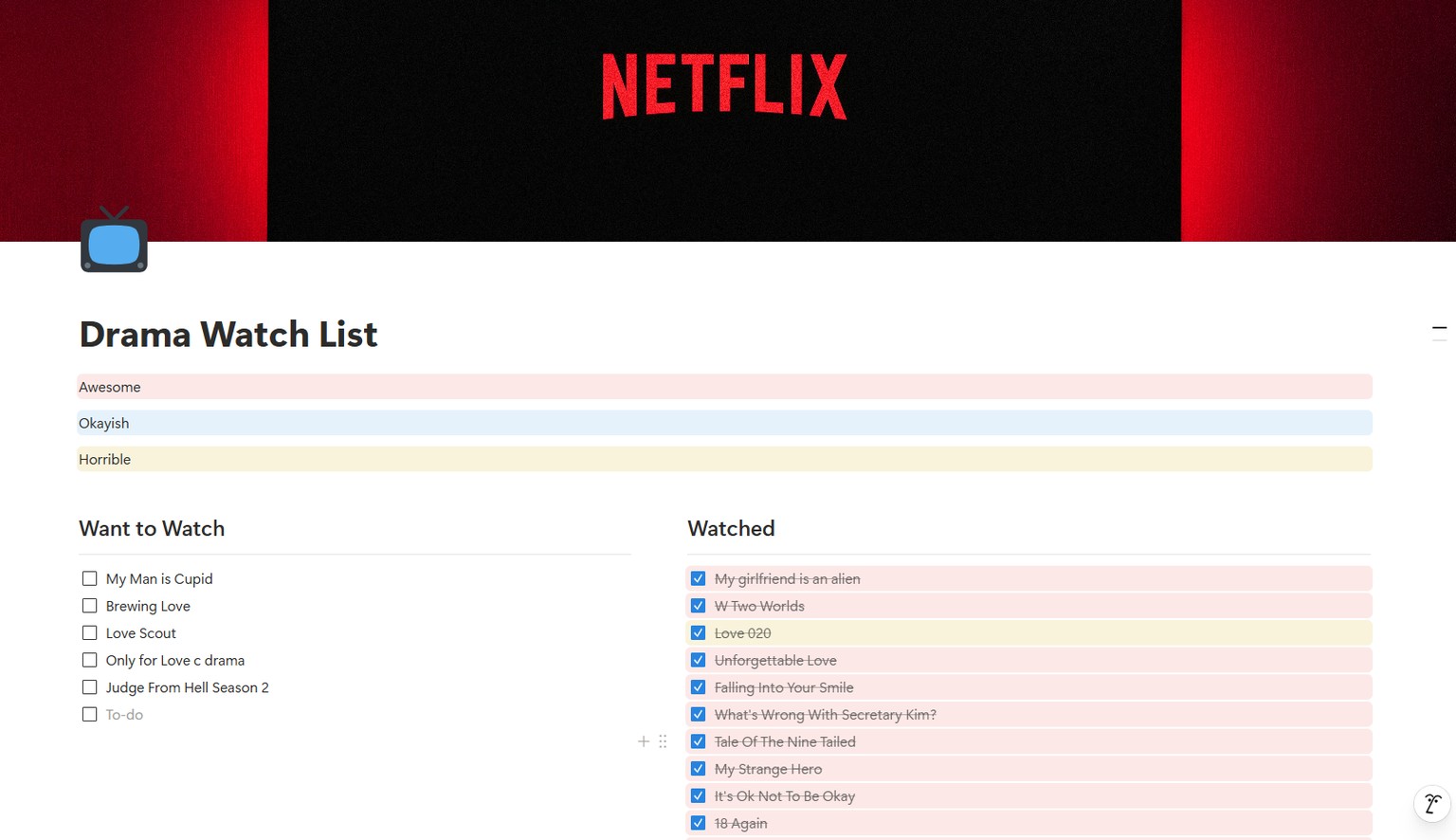This screenshot has height=840, width=1456.
Task: Click the Love Scout item text
Action: pyautogui.click(x=141, y=633)
